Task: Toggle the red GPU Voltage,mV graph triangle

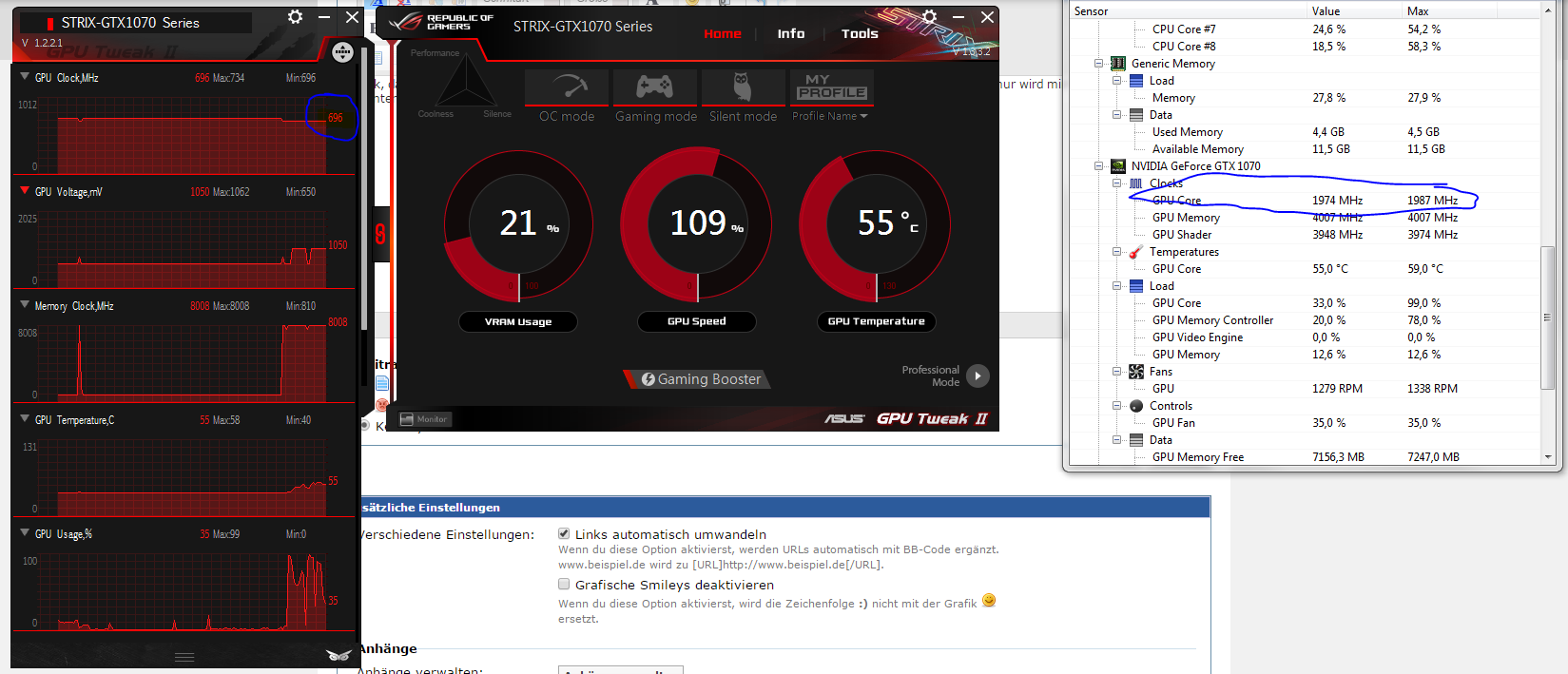Action: (25, 191)
